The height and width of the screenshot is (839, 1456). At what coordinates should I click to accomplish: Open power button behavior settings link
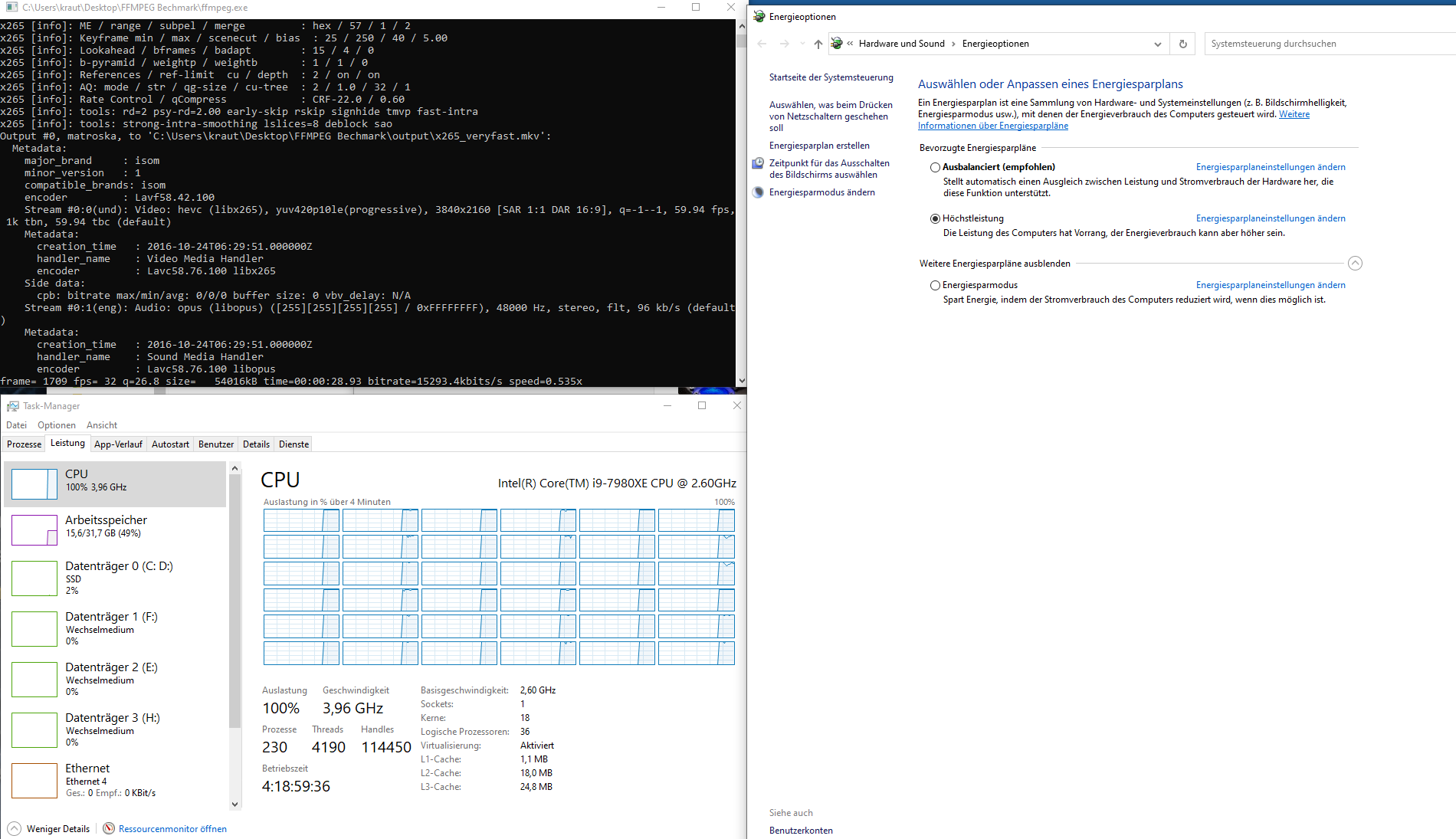(x=831, y=116)
